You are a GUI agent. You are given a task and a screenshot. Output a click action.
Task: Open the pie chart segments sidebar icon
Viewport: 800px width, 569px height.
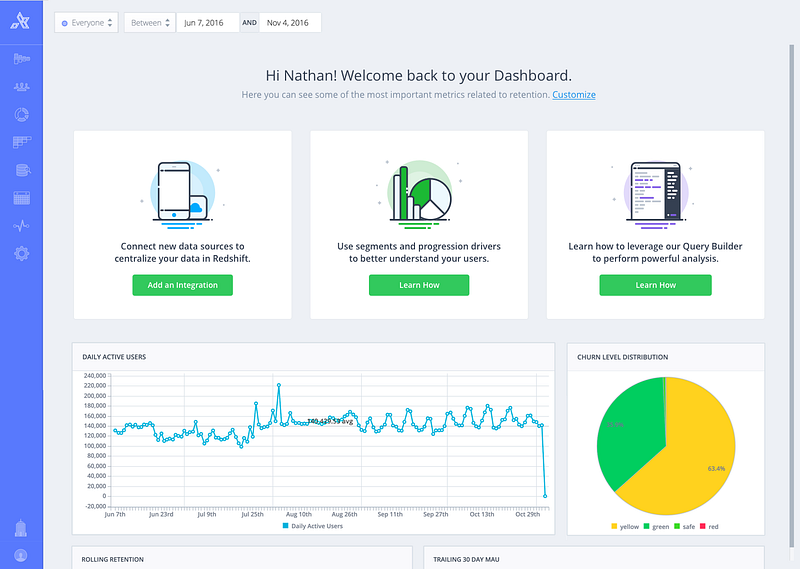(21, 115)
